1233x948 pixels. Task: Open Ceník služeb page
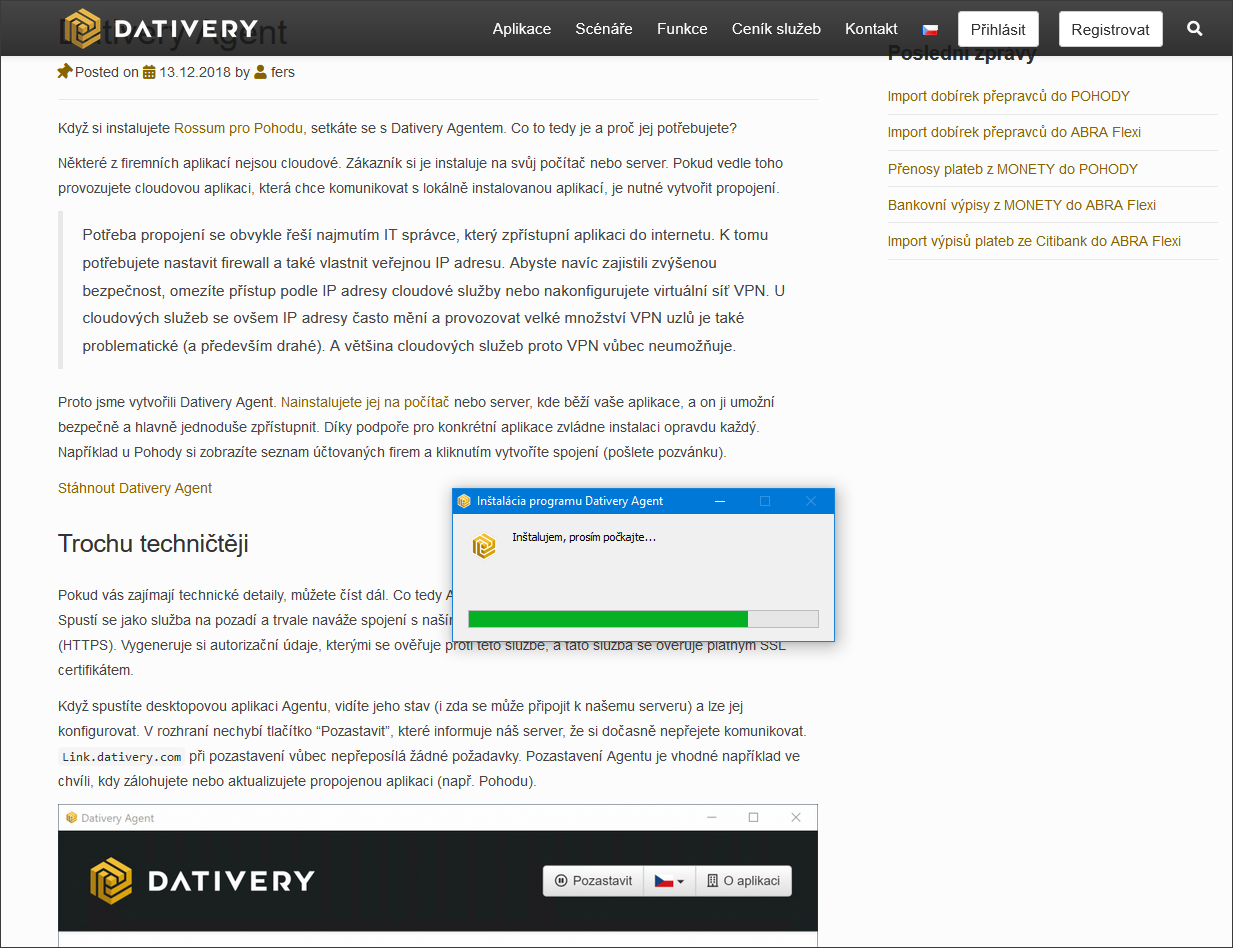(x=776, y=29)
